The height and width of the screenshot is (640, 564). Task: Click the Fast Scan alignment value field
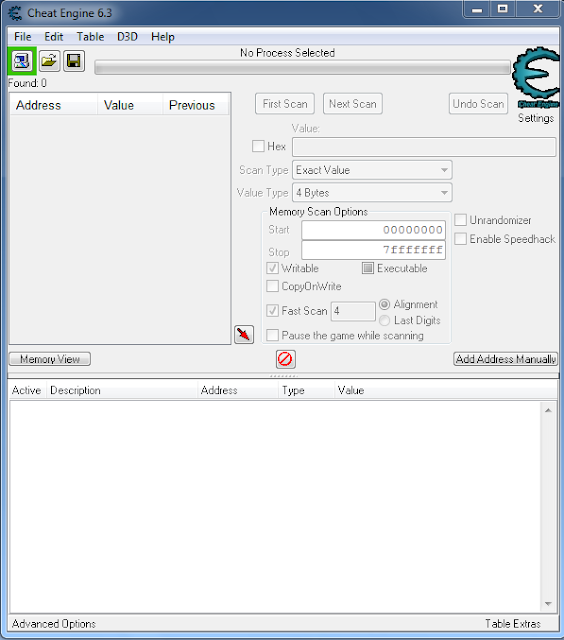353,311
